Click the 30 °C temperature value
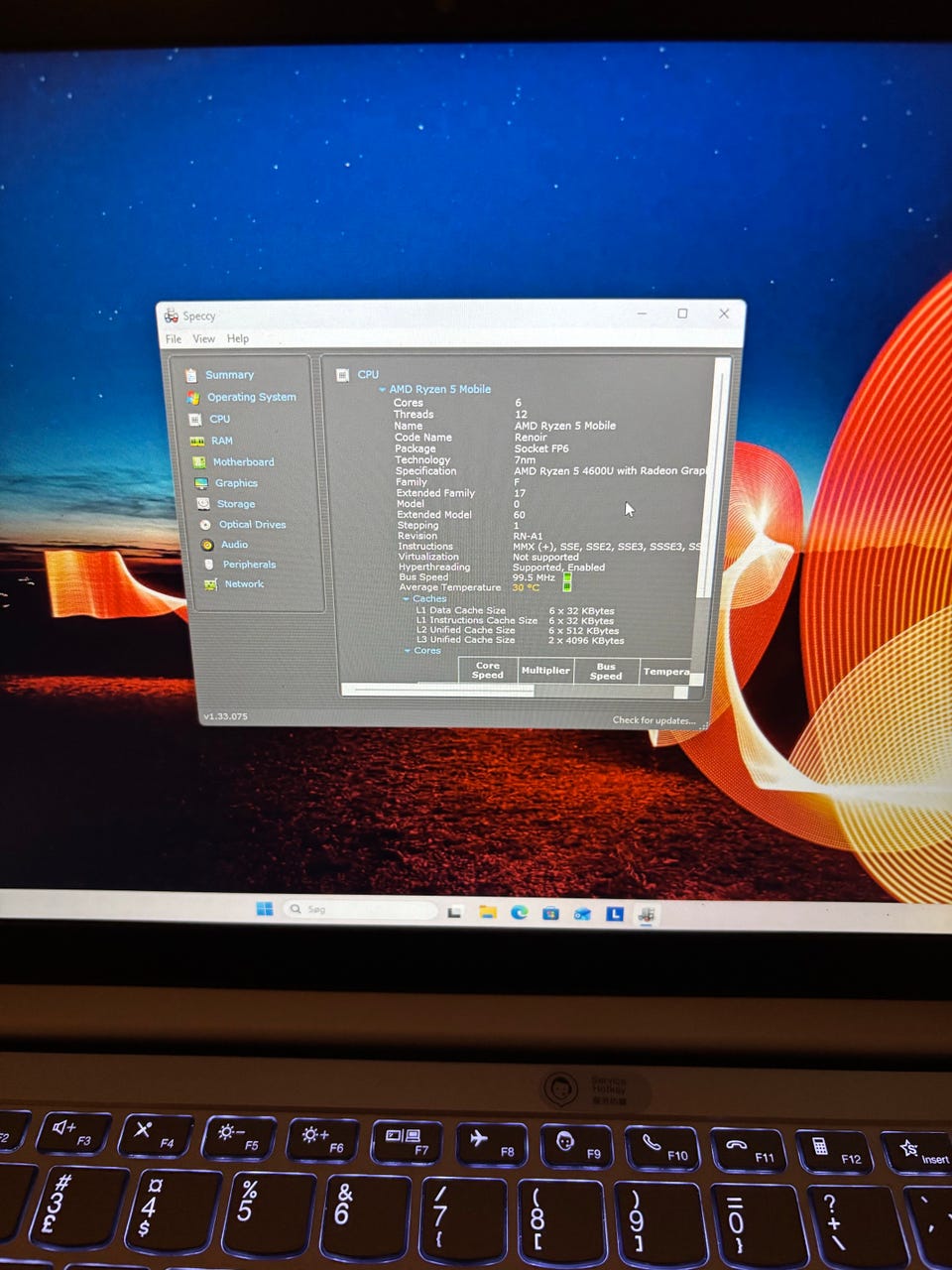 526,587
